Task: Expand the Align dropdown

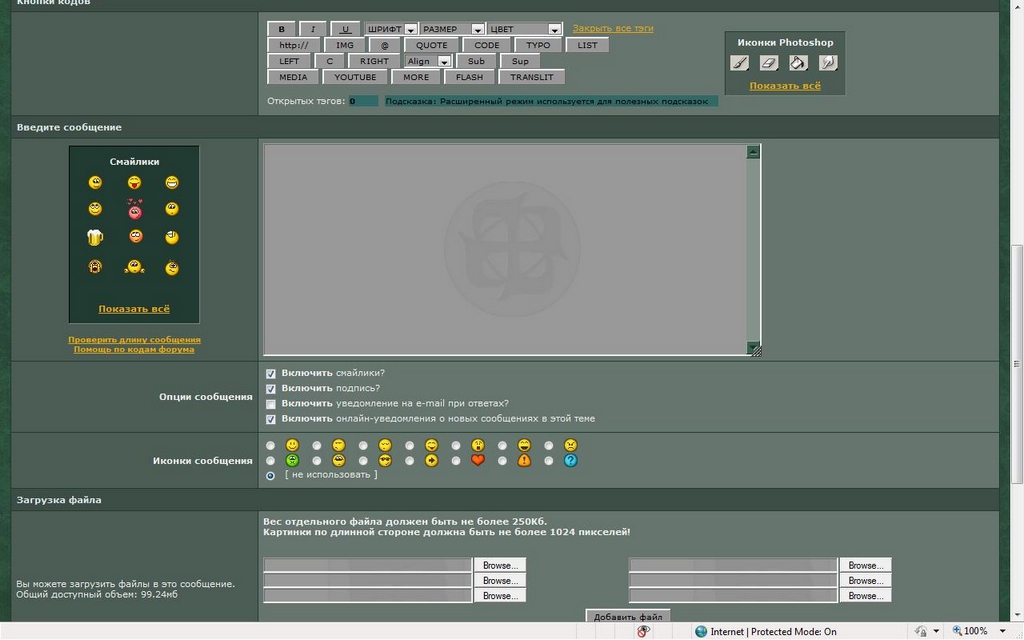Action: pyautogui.click(x=428, y=62)
